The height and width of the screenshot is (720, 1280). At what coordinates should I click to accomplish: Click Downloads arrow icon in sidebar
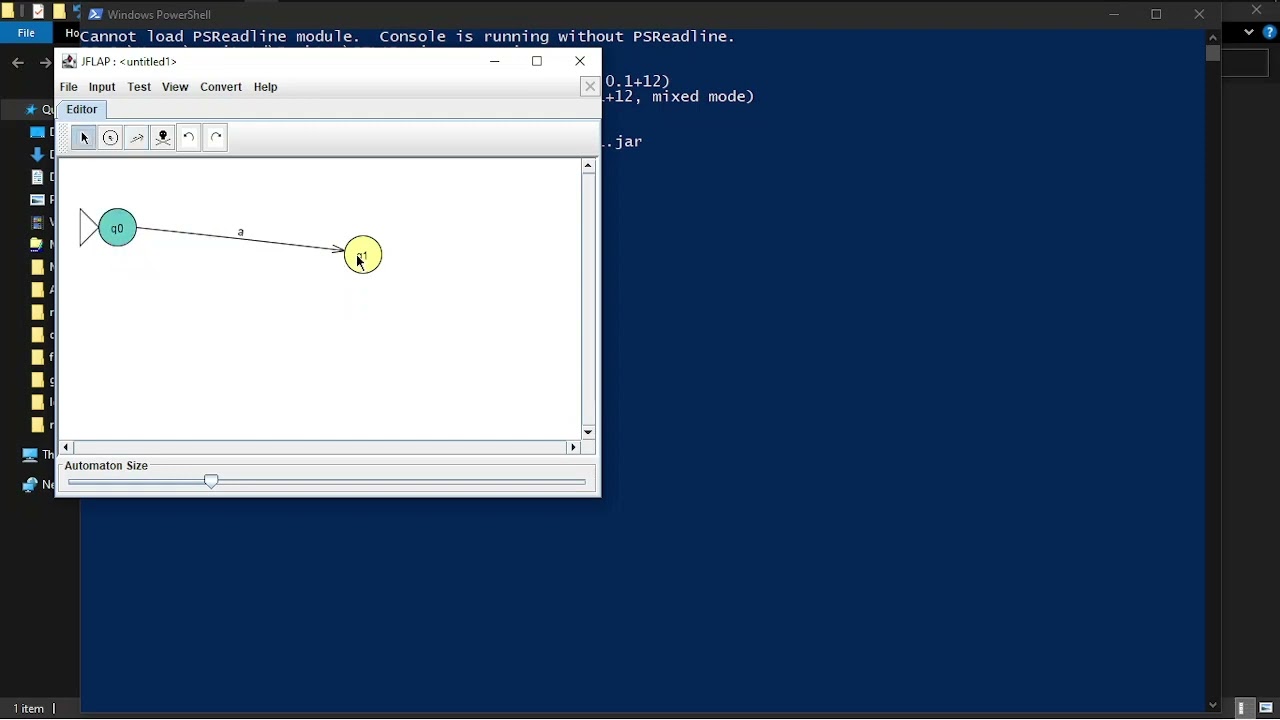click(x=38, y=154)
